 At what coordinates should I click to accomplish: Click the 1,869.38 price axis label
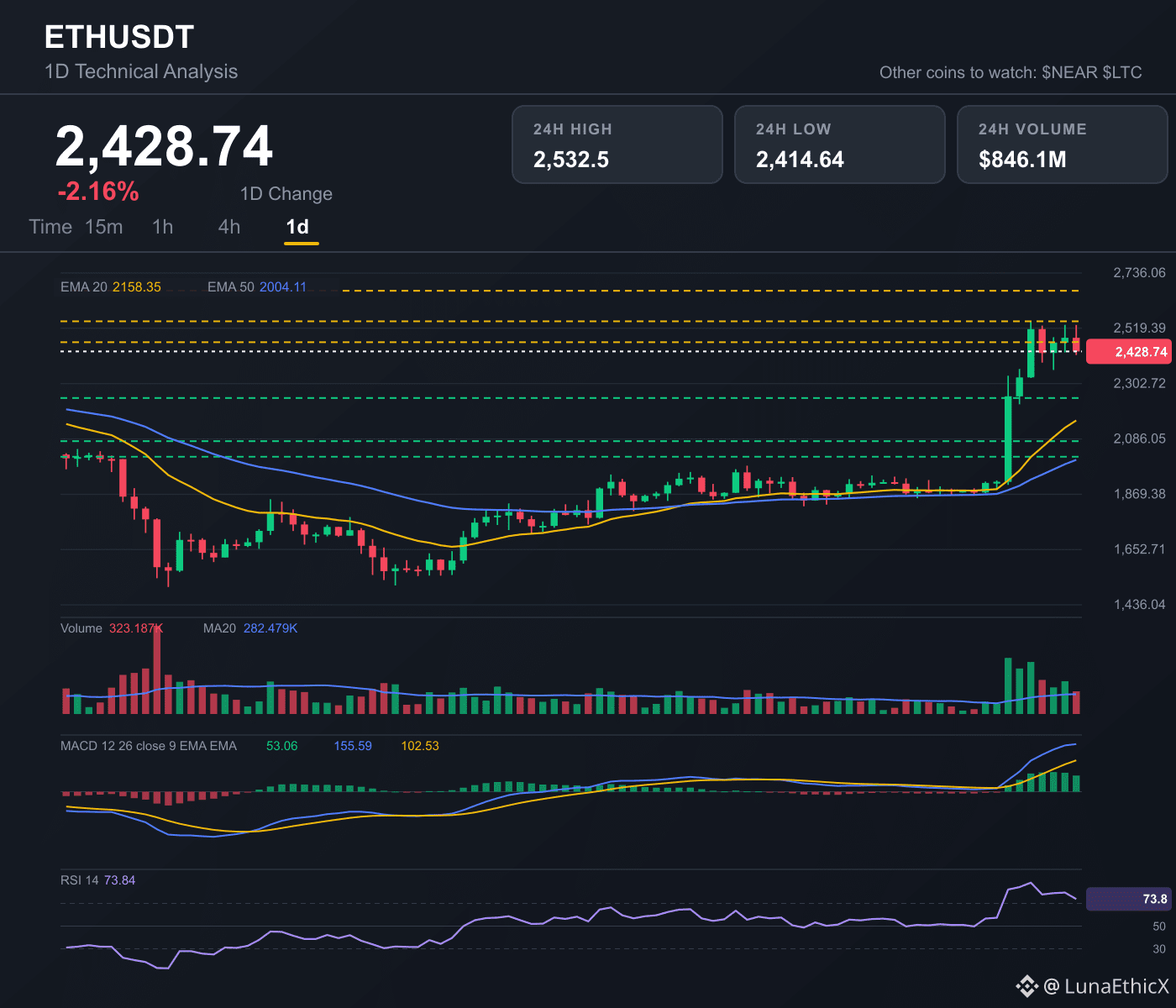(x=1139, y=494)
